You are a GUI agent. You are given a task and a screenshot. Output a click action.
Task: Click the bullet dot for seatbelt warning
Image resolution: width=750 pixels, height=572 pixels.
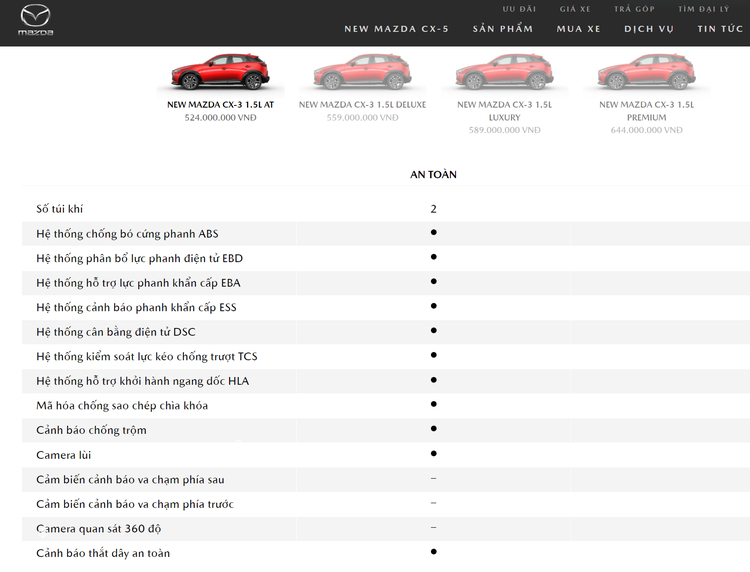point(433,551)
